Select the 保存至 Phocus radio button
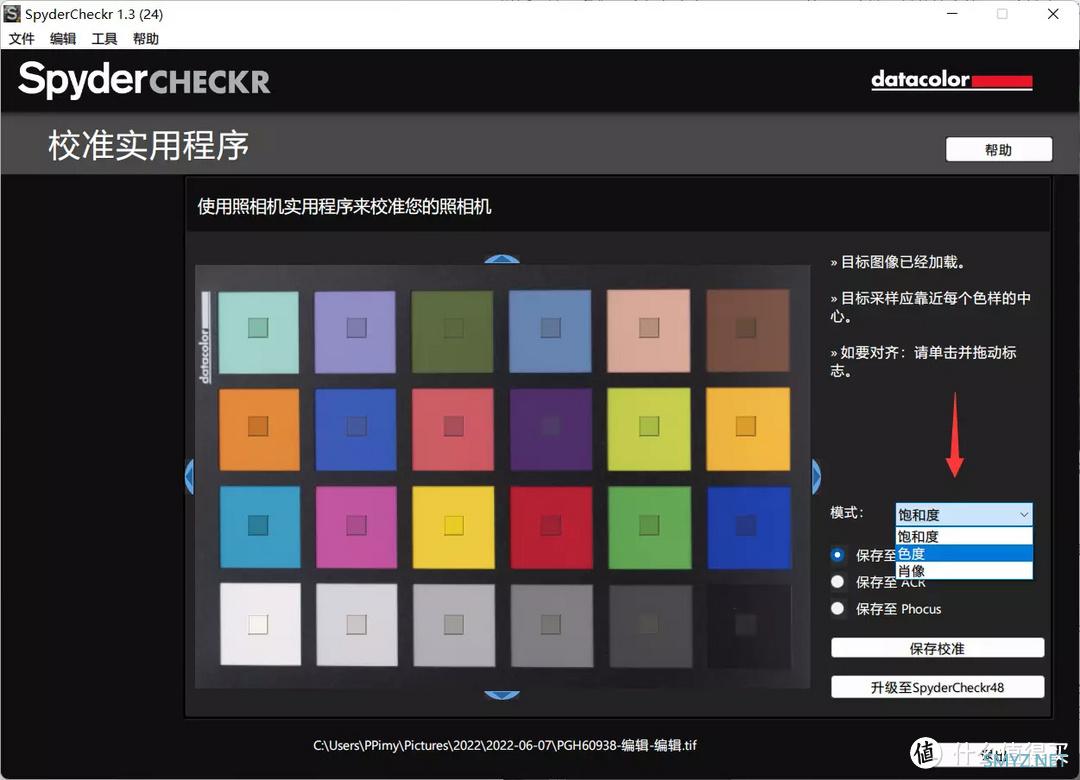The height and width of the screenshot is (780, 1080). [838, 608]
